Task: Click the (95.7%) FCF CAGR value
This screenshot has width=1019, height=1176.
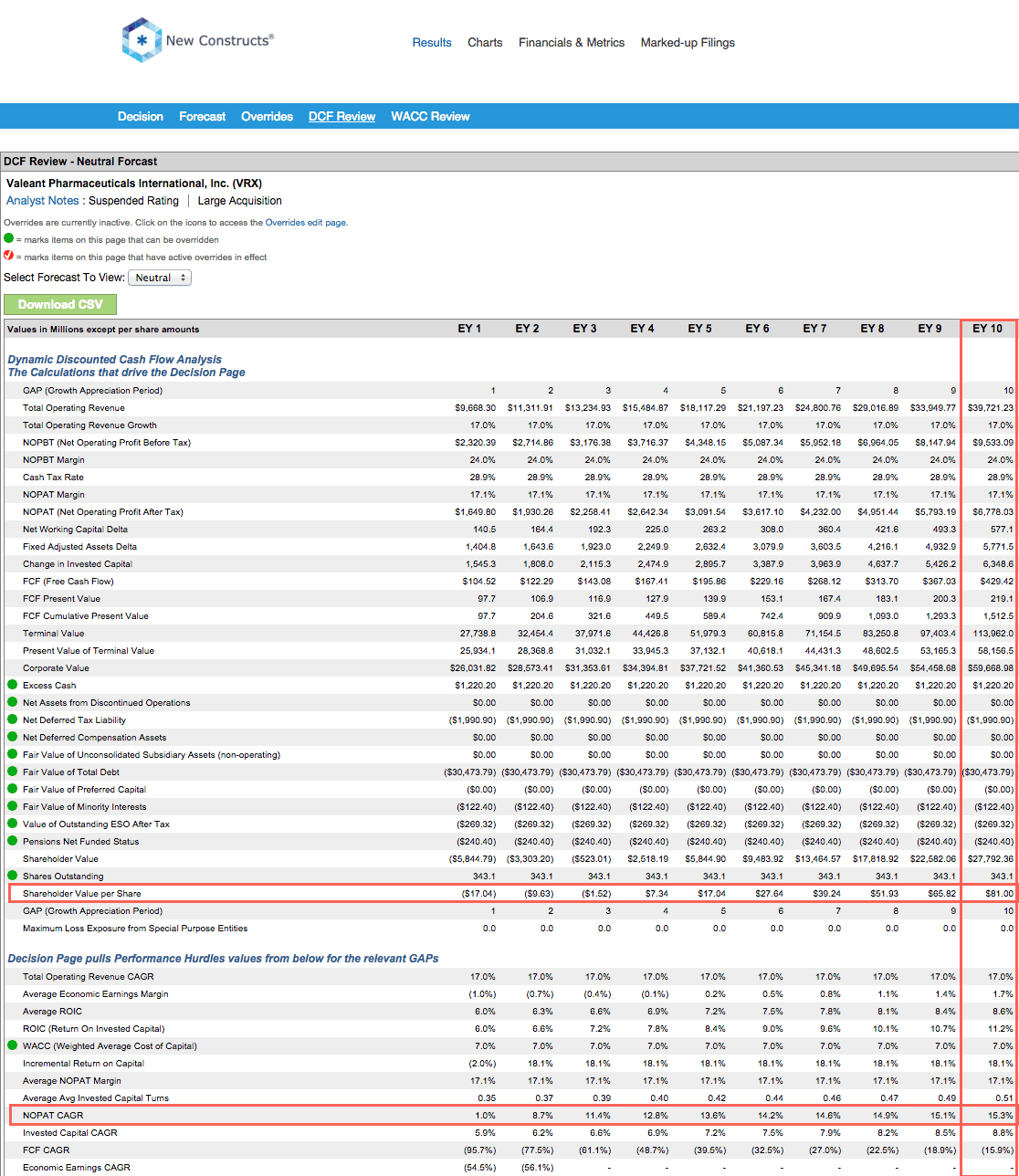Action: 479,1150
